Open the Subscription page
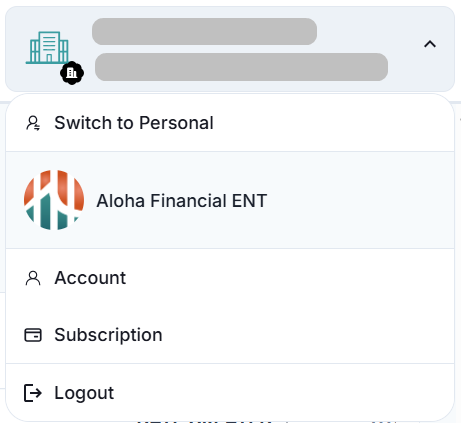The height and width of the screenshot is (423, 461). coord(230,335)
